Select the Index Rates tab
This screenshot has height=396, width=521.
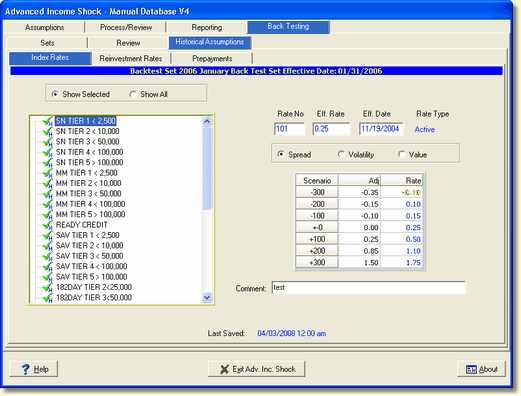(x=50, y=58)
